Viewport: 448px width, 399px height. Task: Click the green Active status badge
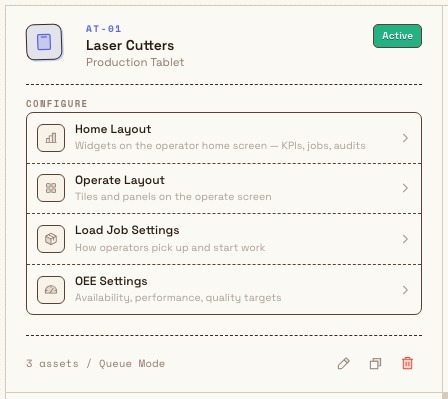pyautogui.click(x=397, y=36)
